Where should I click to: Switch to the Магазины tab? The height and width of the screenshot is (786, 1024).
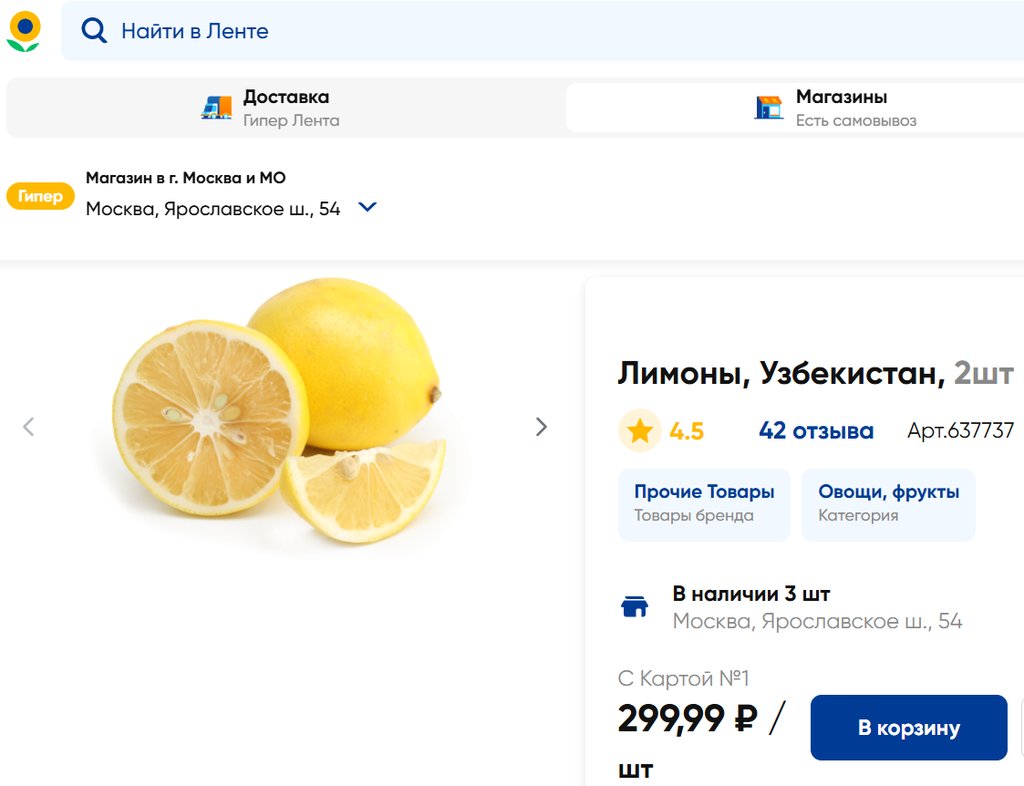click(x=841, y=108)
